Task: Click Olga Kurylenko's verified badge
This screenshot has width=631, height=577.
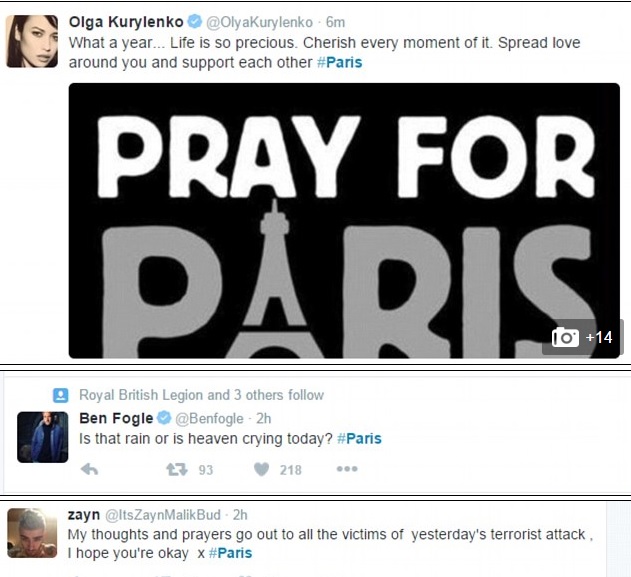Action: [195, 21]
